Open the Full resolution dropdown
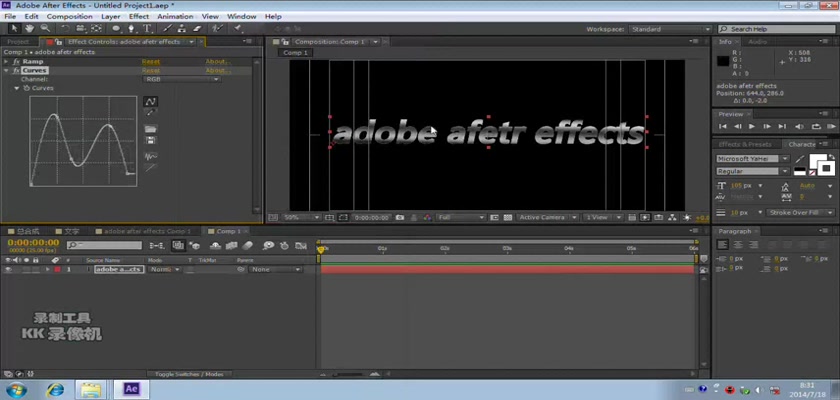840x400 pixels. pos(461,218)
